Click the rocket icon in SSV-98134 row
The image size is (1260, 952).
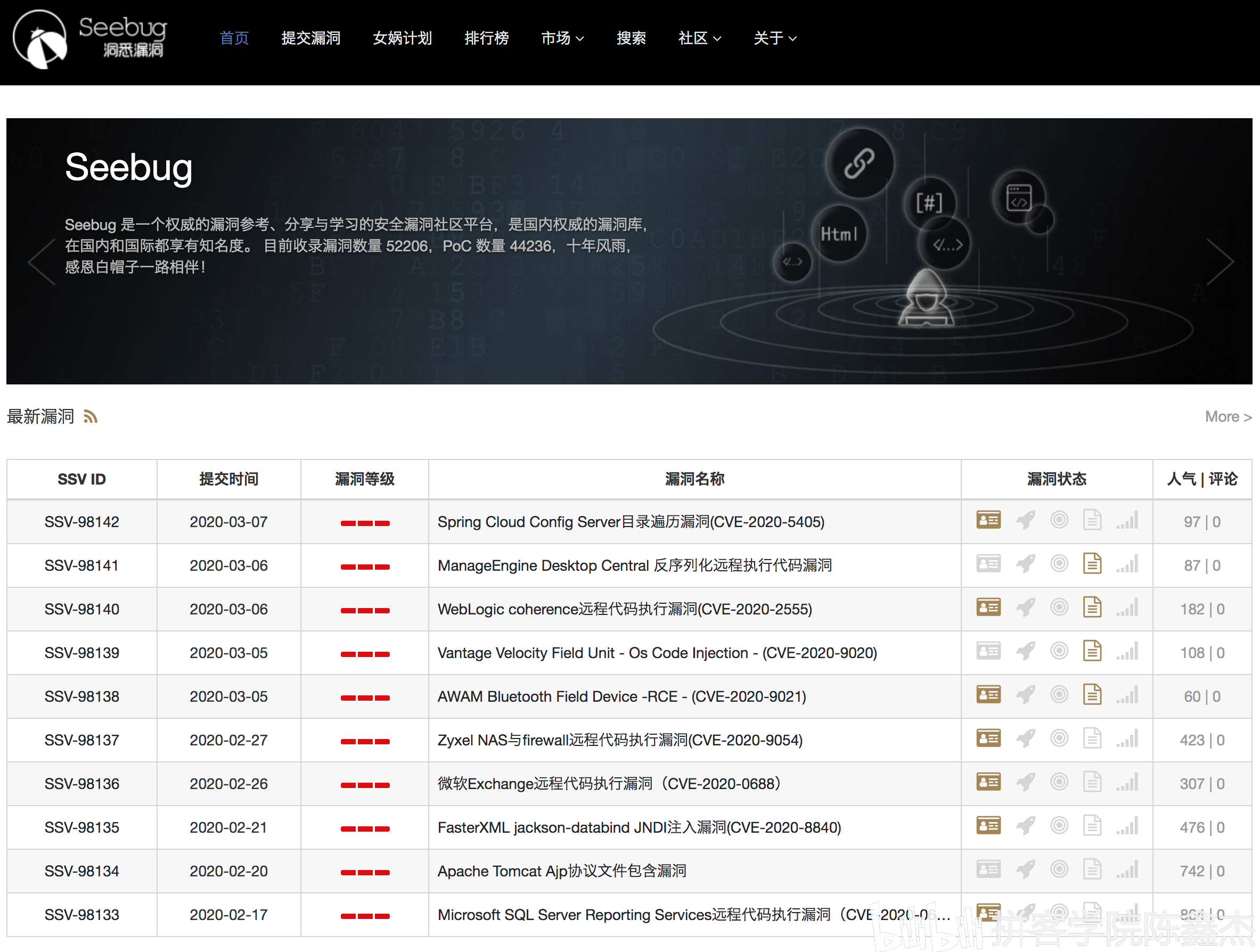[x=1025, y=869]
